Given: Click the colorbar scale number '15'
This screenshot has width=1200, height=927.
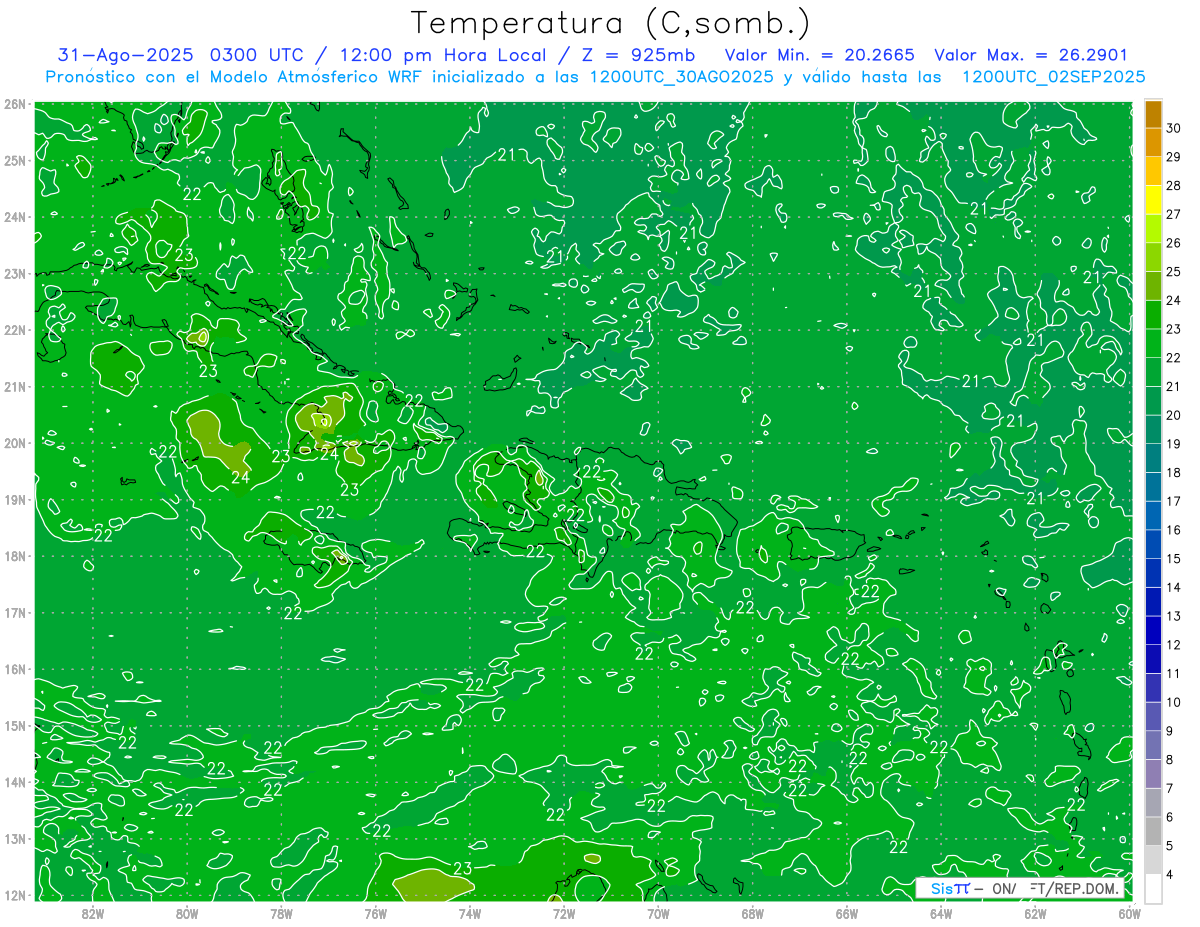Looking at the screenshot, I should (x=1174, y=559).
